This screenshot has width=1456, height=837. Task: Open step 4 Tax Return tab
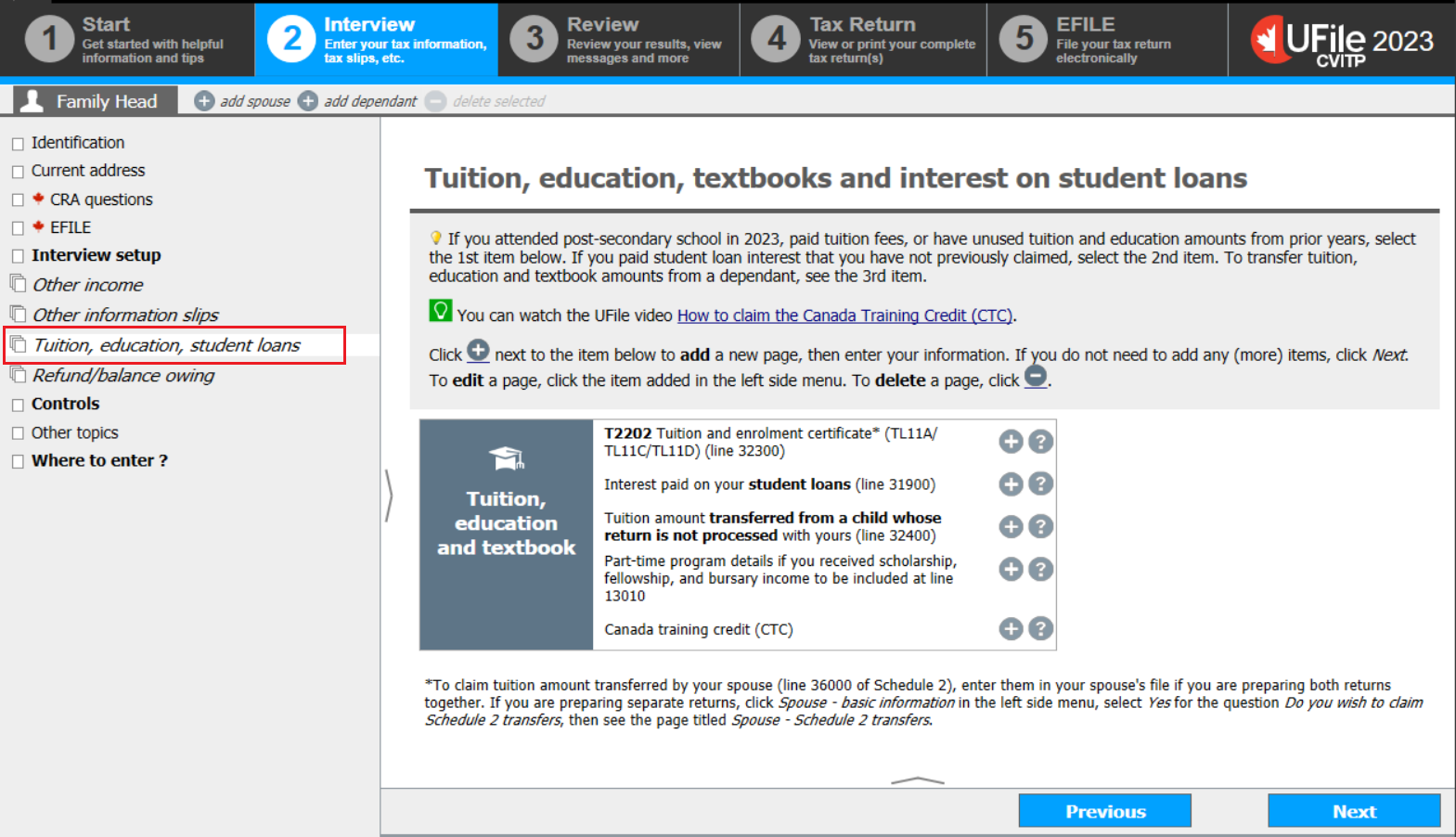pos(864,40)
